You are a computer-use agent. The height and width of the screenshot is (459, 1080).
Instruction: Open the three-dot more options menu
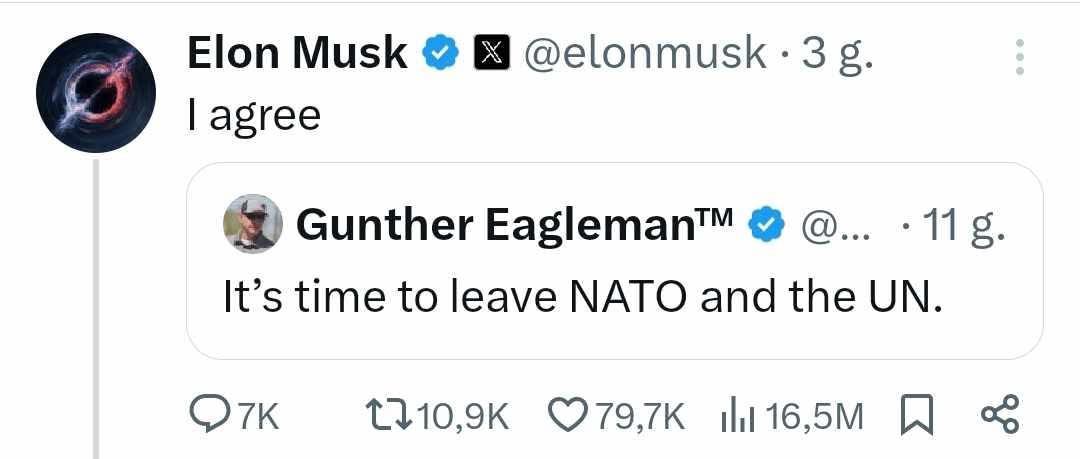coord(1019,58)
